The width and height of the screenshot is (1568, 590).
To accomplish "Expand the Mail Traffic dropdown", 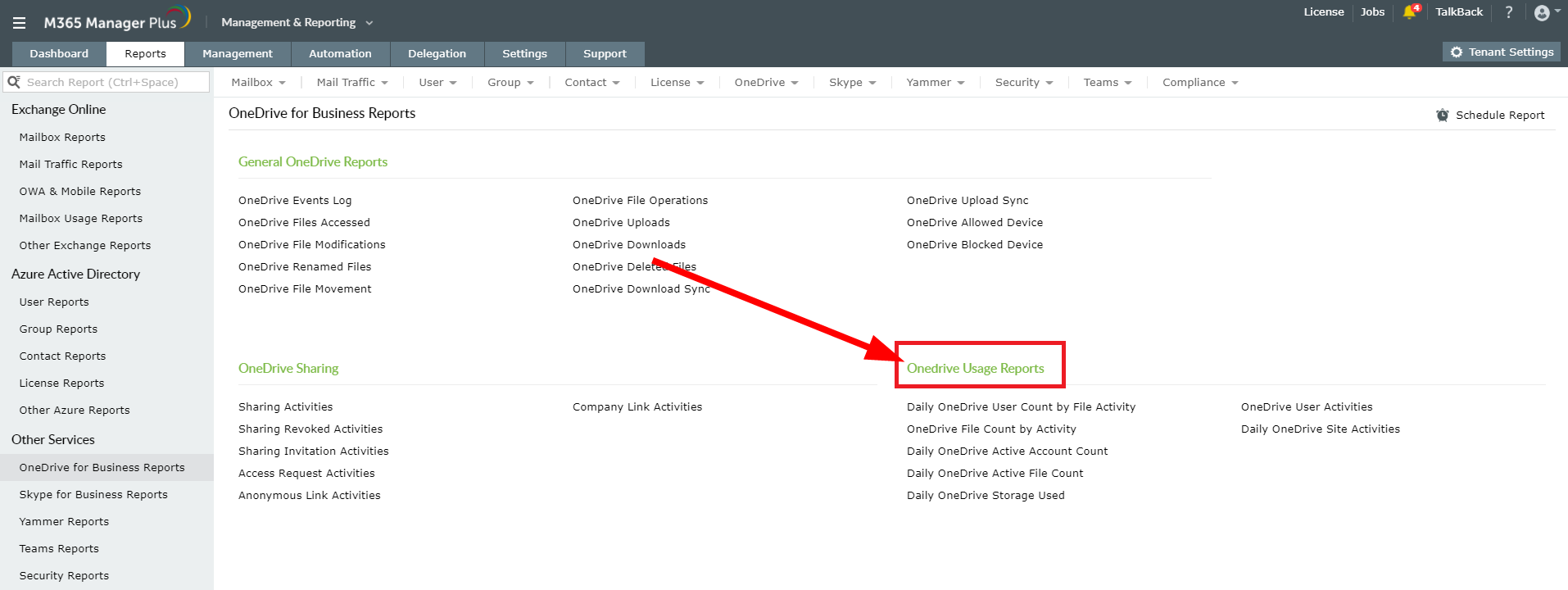I will [x=352, y=83].
